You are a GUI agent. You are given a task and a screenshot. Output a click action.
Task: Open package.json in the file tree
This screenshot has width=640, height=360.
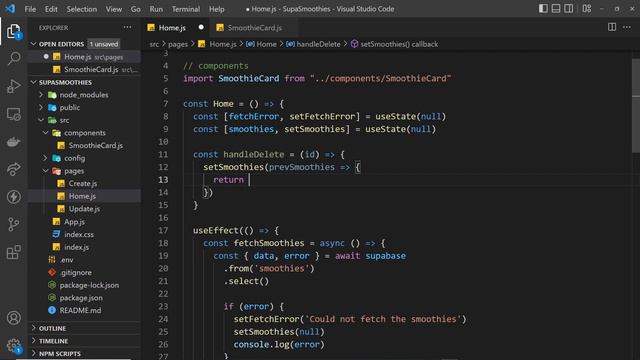tap(81, 298)
